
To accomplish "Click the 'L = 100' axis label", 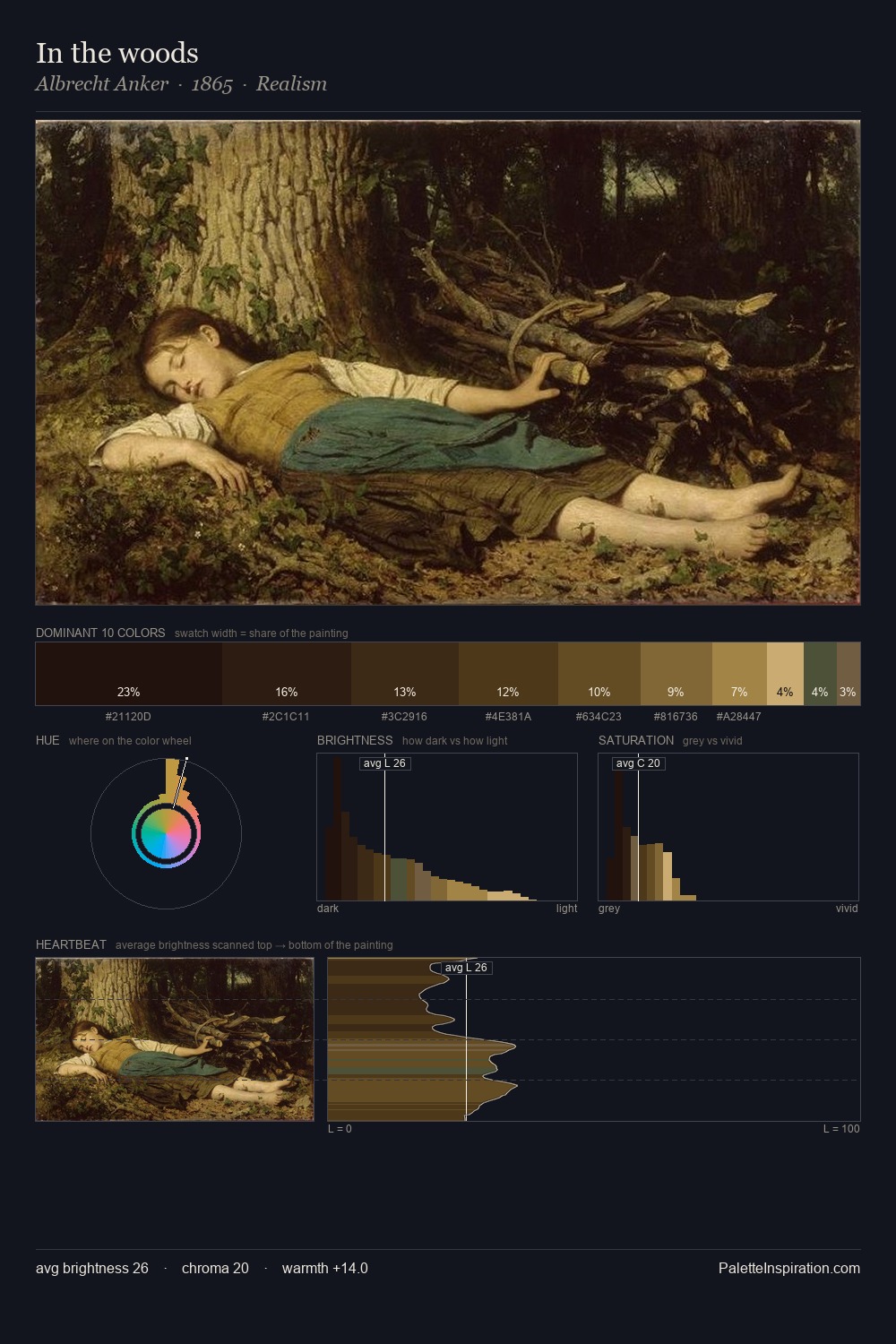I will [841, 1129].
